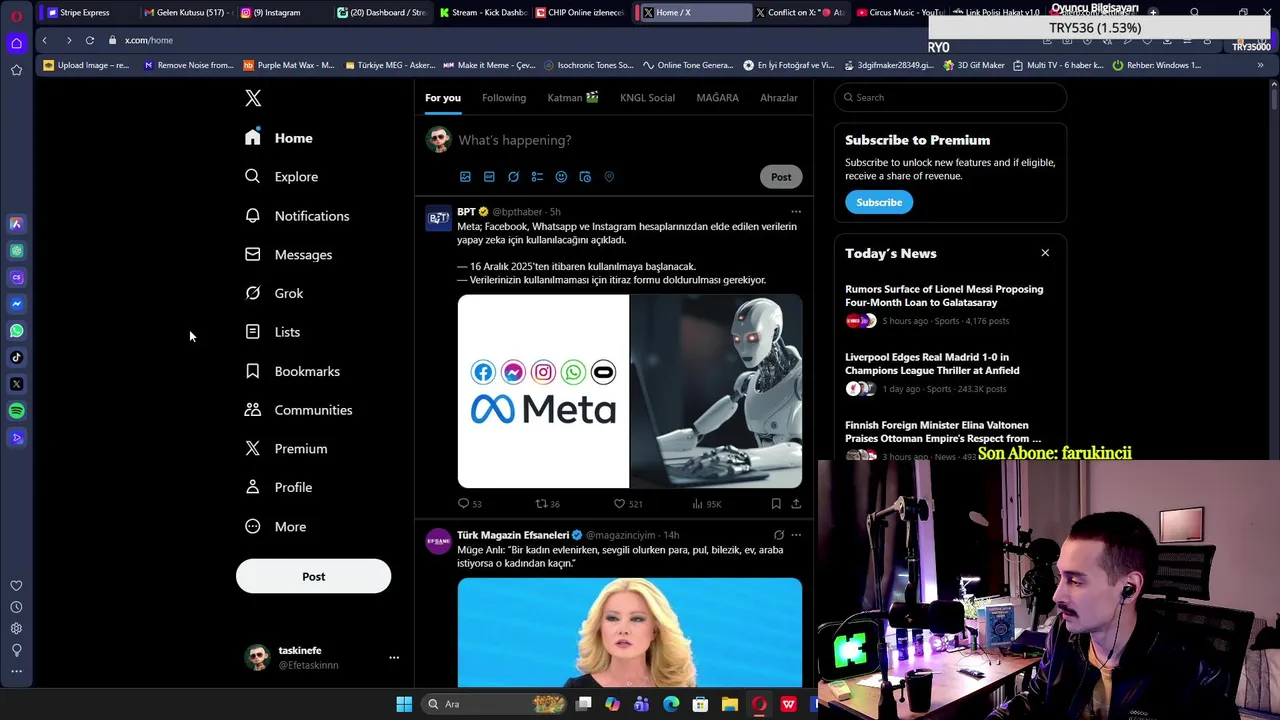Click the Subscribe to Premium button

tap(879, 202)
